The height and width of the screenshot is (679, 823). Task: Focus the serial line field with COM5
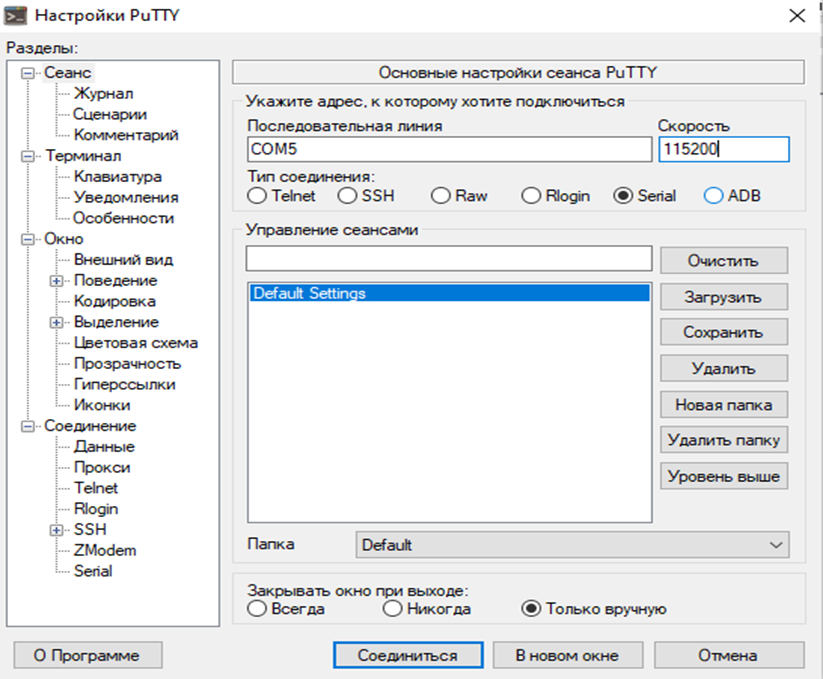click(449, 150)
